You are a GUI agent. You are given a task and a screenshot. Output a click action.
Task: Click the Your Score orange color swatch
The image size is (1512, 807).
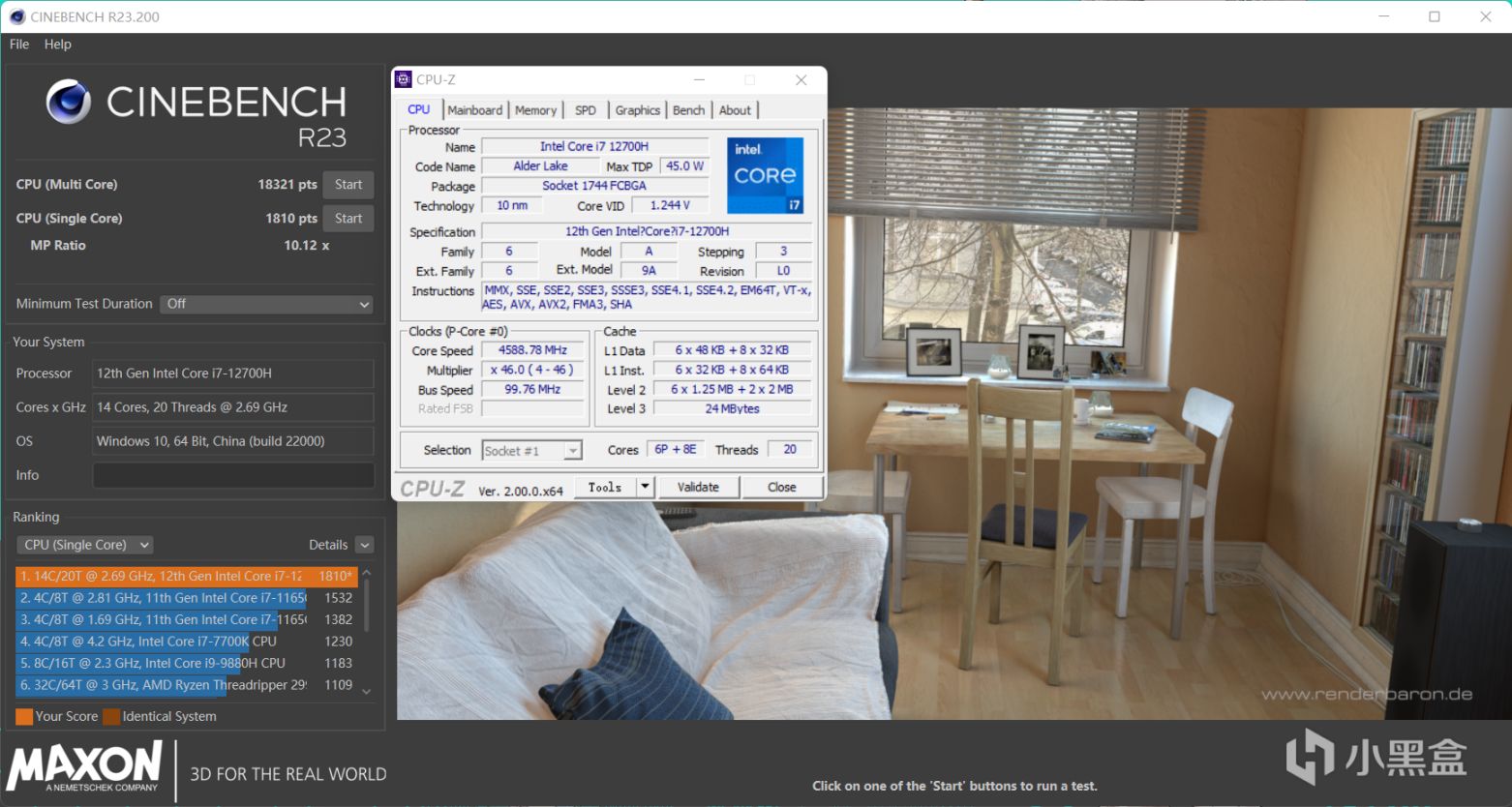pos(24,717)
